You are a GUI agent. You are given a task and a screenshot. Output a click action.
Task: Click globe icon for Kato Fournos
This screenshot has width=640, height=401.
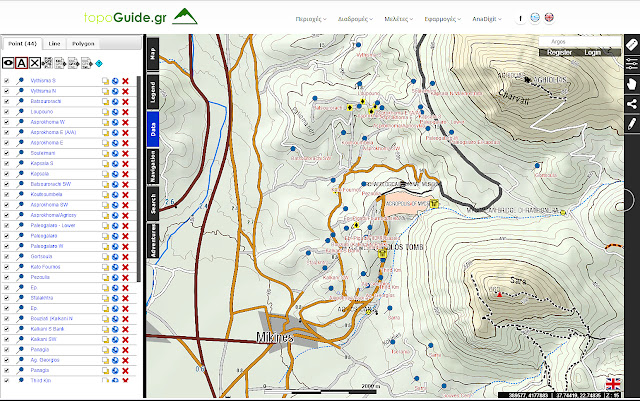[x=115, y=267]
